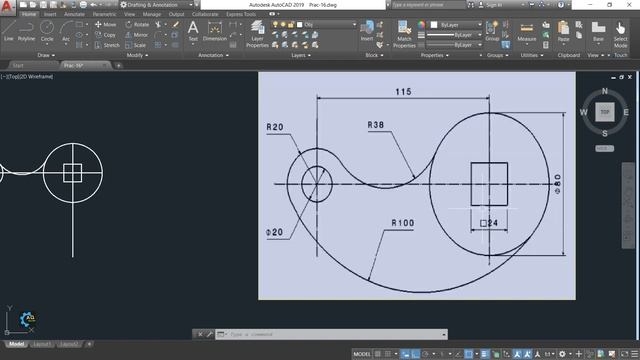Click the white layer color swatch in Layers panel
Viewport: 640px width, 360px height.
pyautogui.click(x=300, y=25)
